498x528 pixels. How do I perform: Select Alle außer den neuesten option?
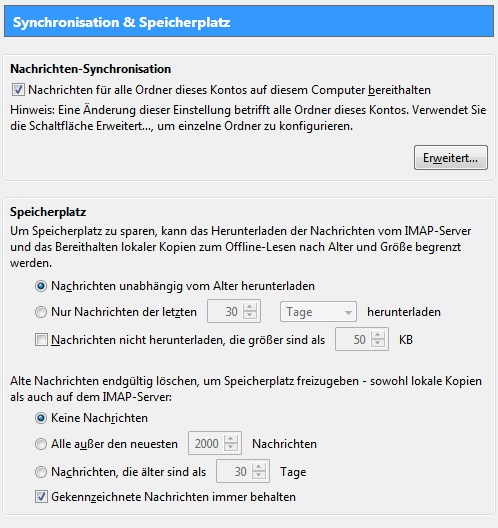41,444
